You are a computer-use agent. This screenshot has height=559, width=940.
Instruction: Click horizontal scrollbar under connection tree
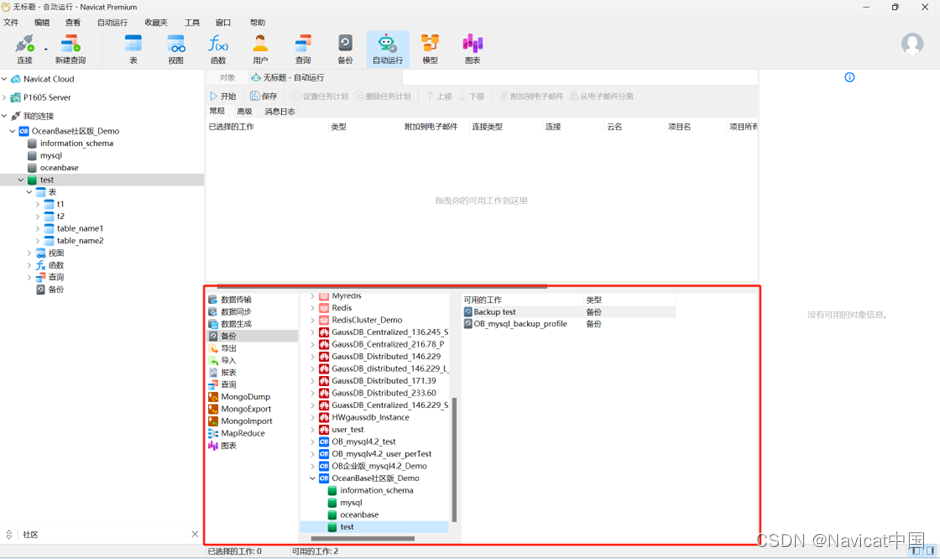[363, 538]
